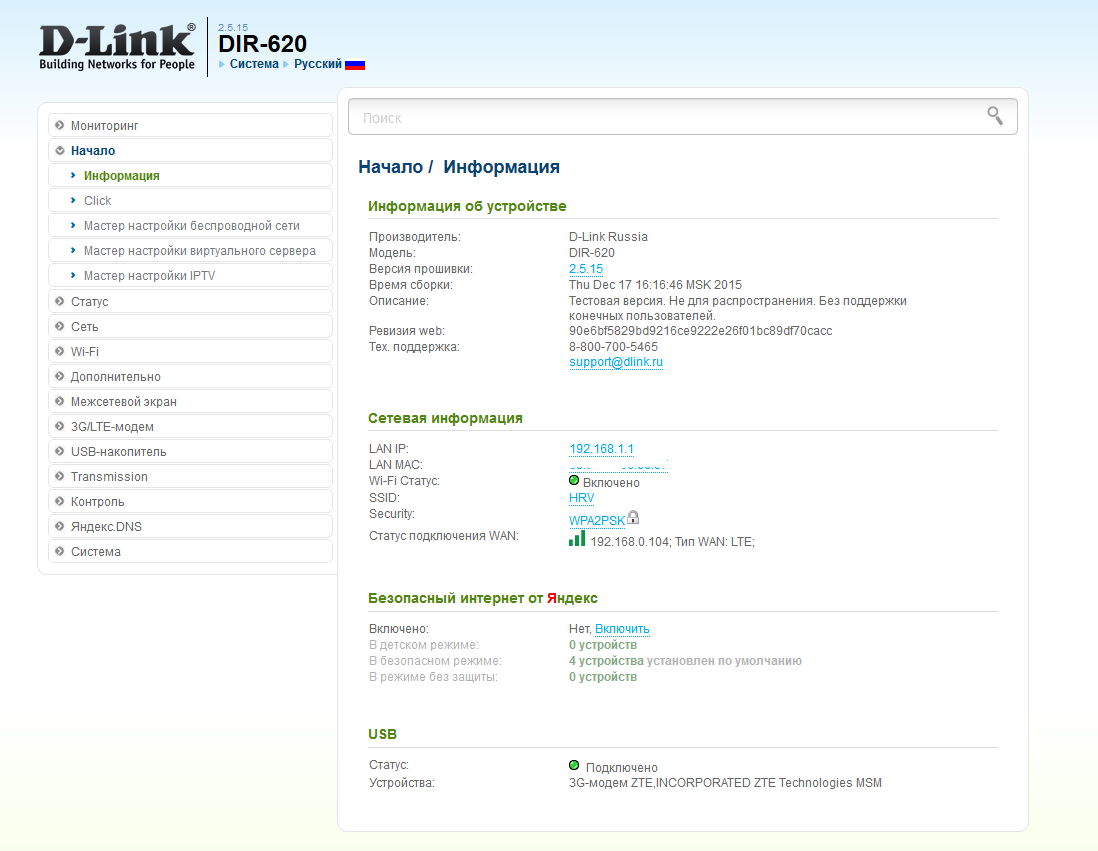Expand the 3G/LTE-модем section
This screenshot has height=851, width=1098.
[190, 427]
